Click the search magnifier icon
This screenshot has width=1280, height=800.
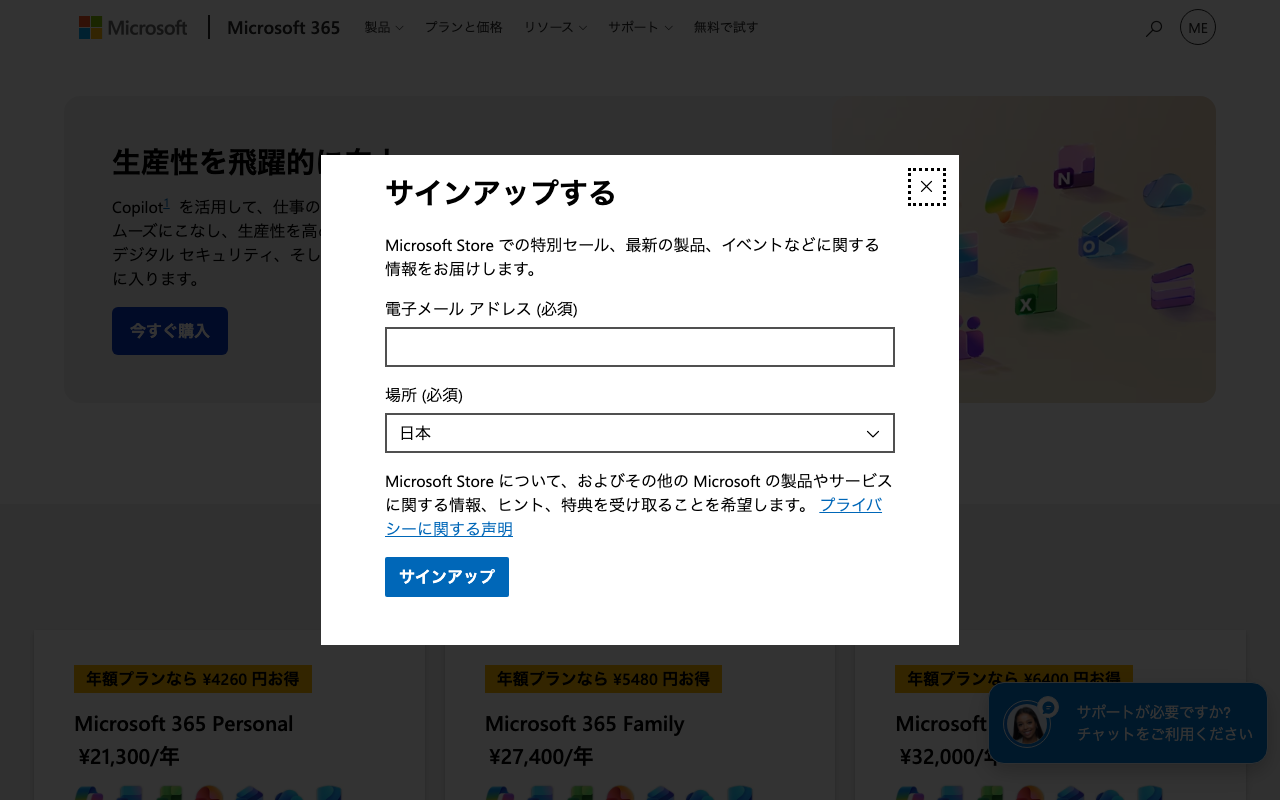tap(1154, 28)
